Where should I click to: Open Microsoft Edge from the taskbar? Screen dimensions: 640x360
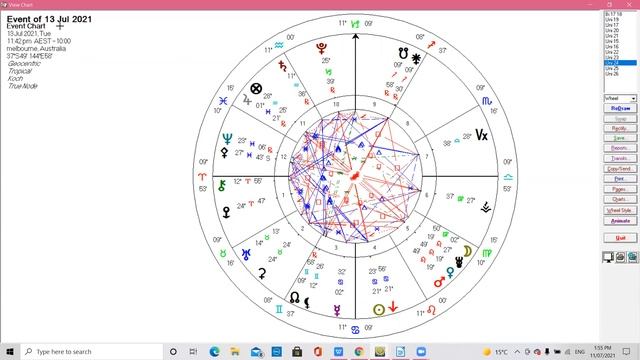[x=215, y=351]
